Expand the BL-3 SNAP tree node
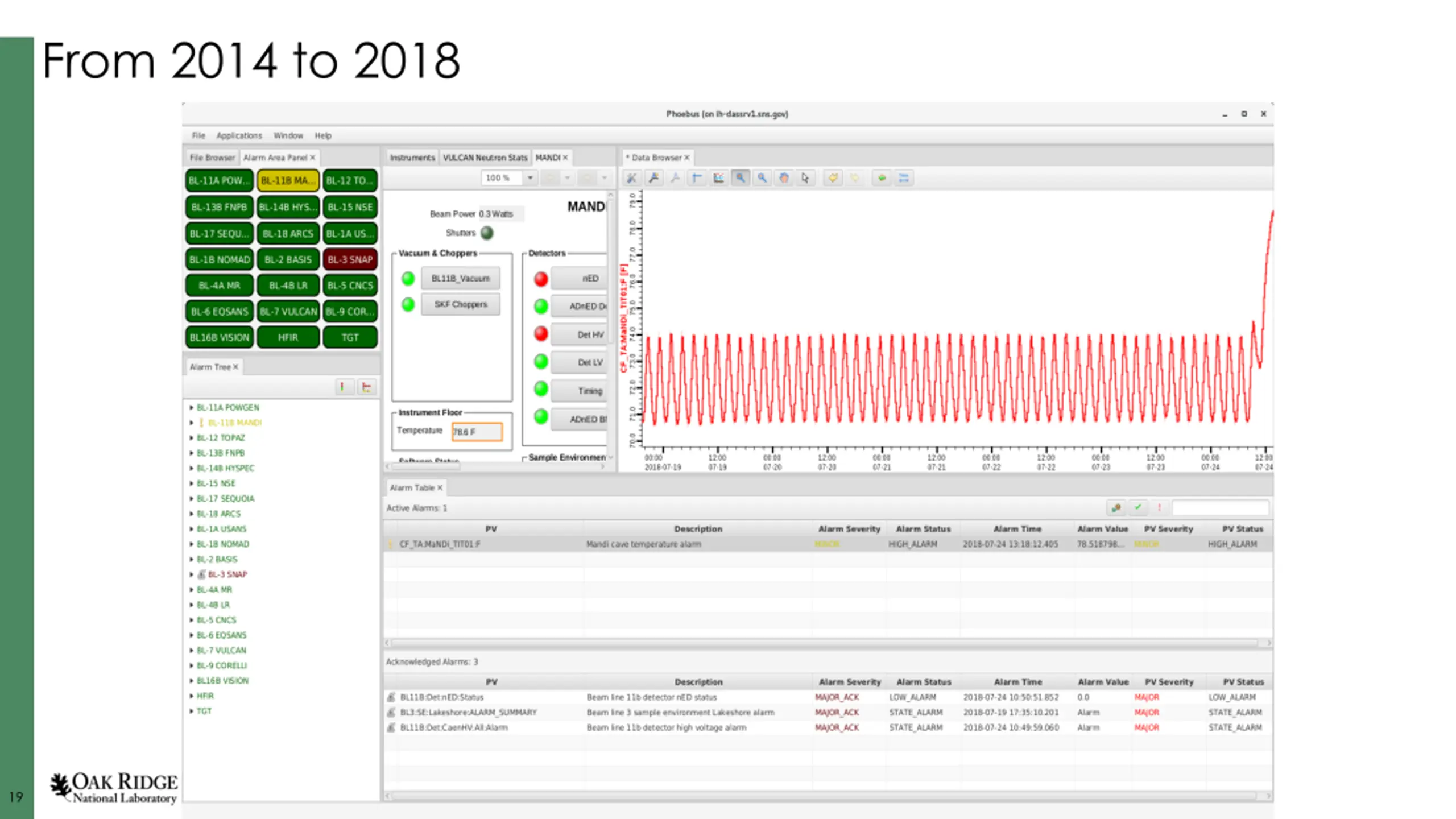The height and width of the screenshot is (819, 1456). pos(192,574)
